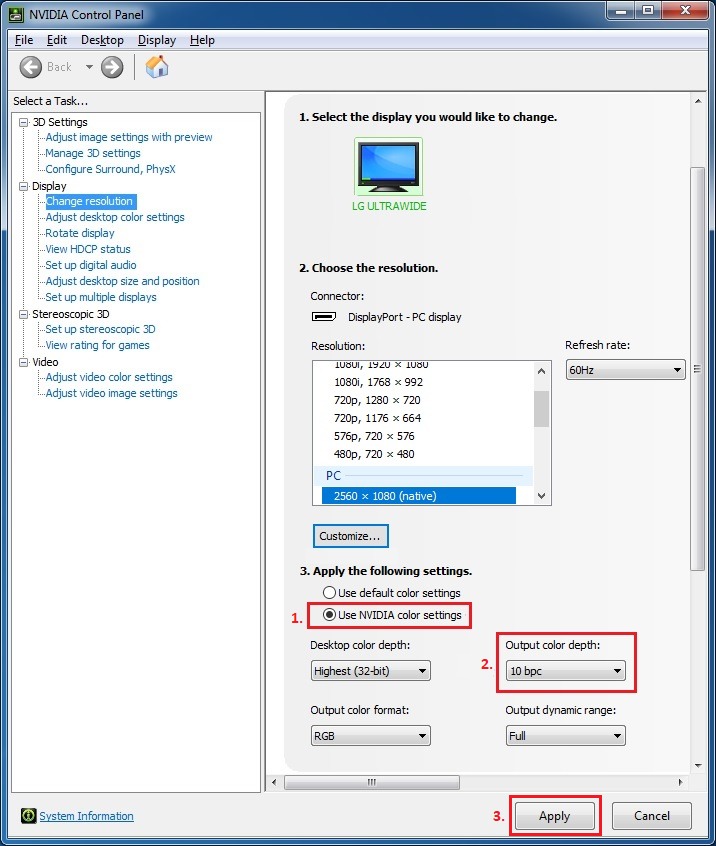Click the System Information icon
The image size is (716, 846).
(x=29, y=816)
